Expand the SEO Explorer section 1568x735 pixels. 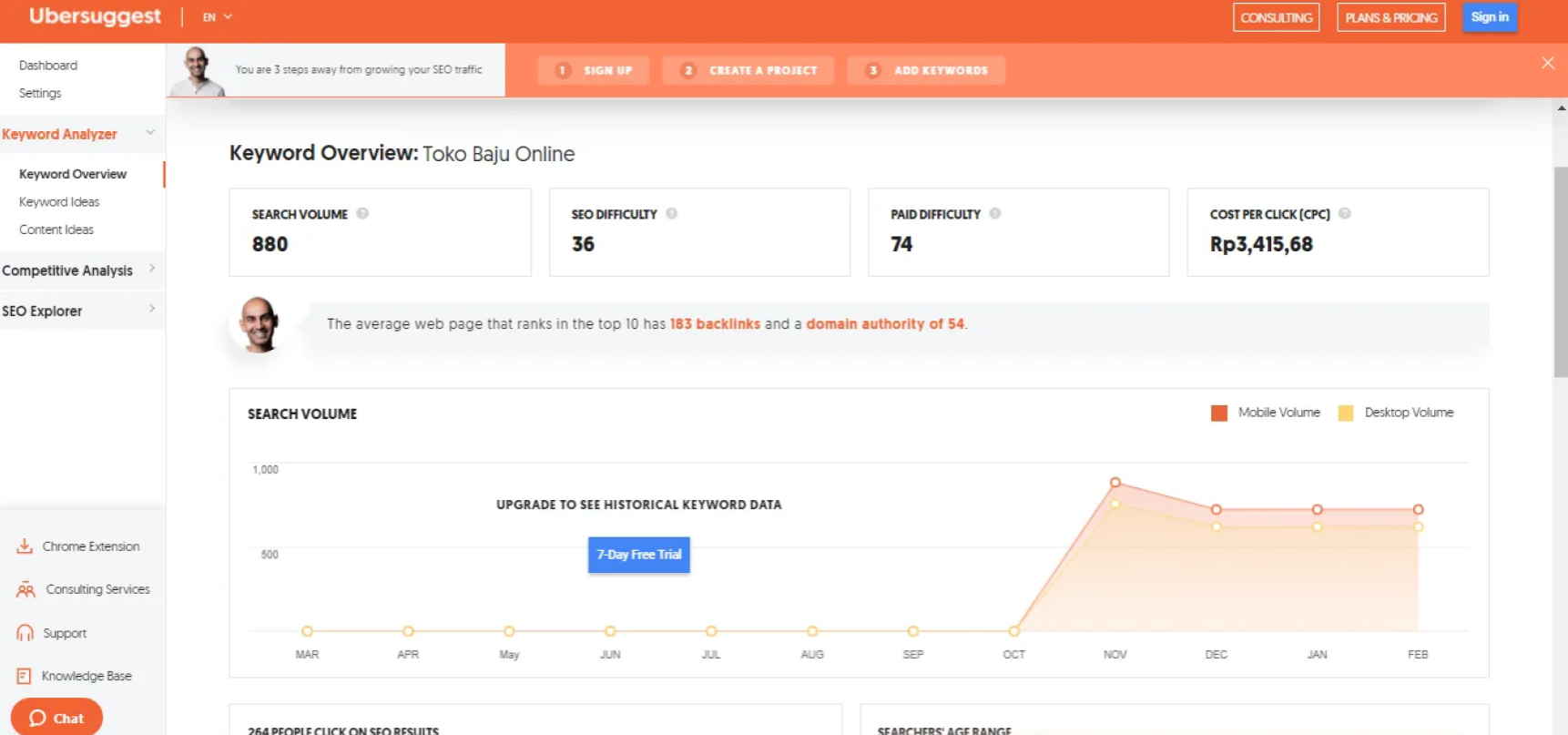(x=82, y=311)
